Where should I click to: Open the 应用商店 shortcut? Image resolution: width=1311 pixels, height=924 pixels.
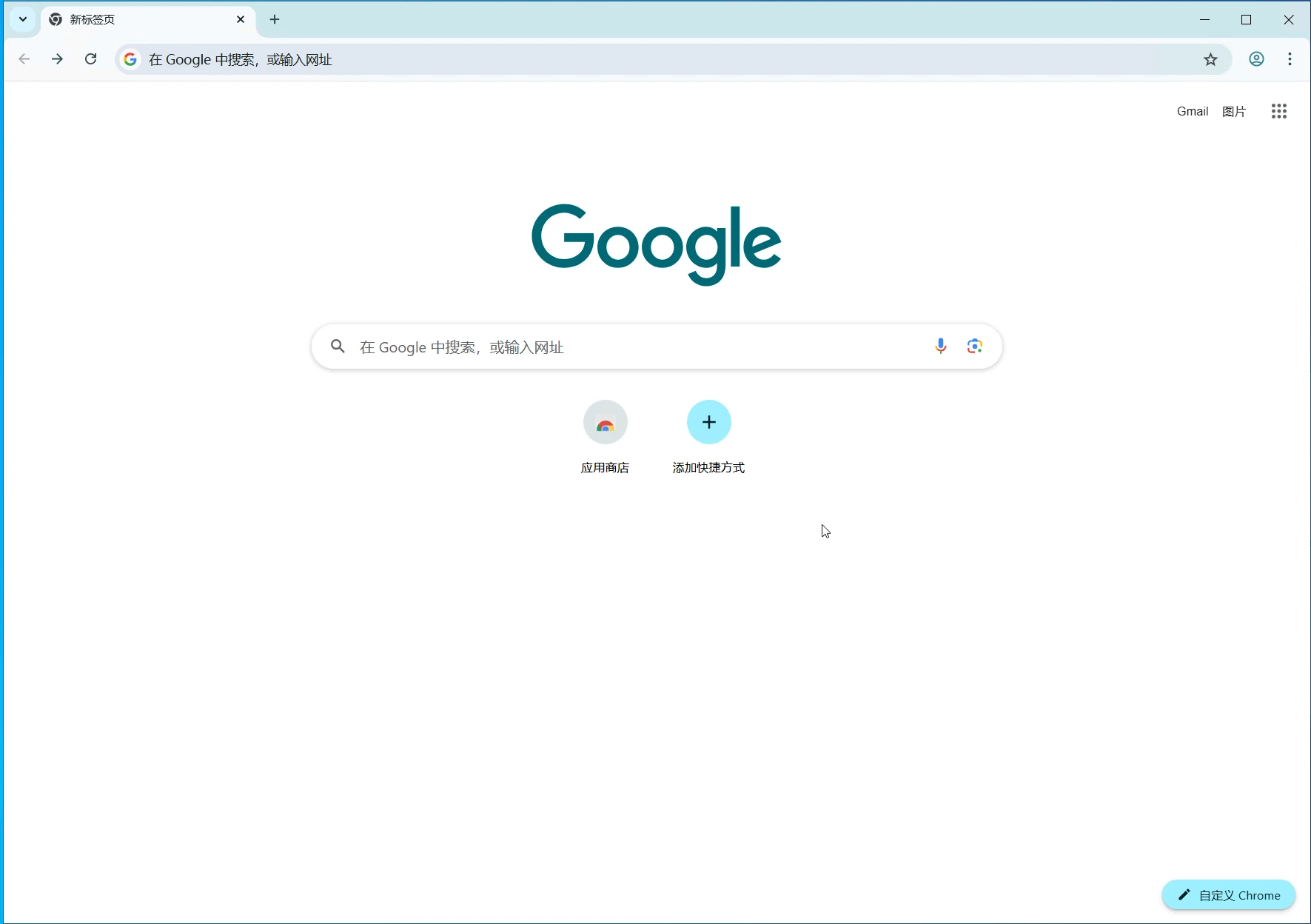click(x=605, y=438)
